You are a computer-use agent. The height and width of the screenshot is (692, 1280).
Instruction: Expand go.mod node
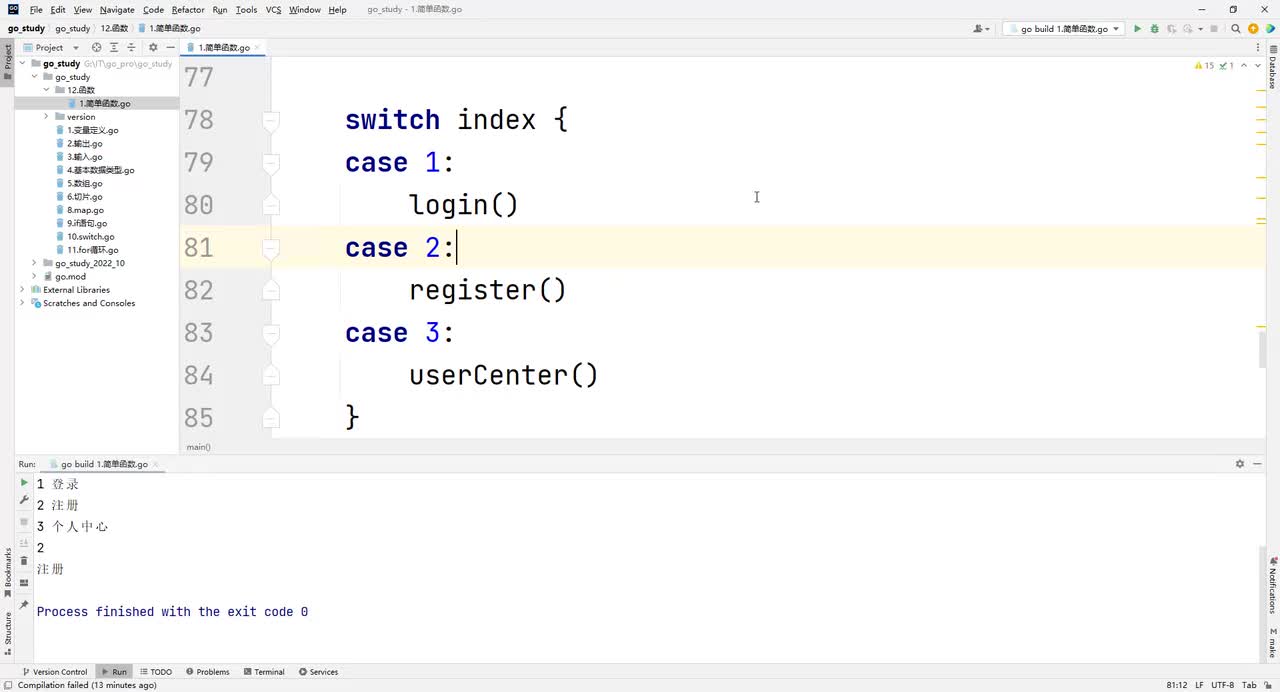[34, 276]
